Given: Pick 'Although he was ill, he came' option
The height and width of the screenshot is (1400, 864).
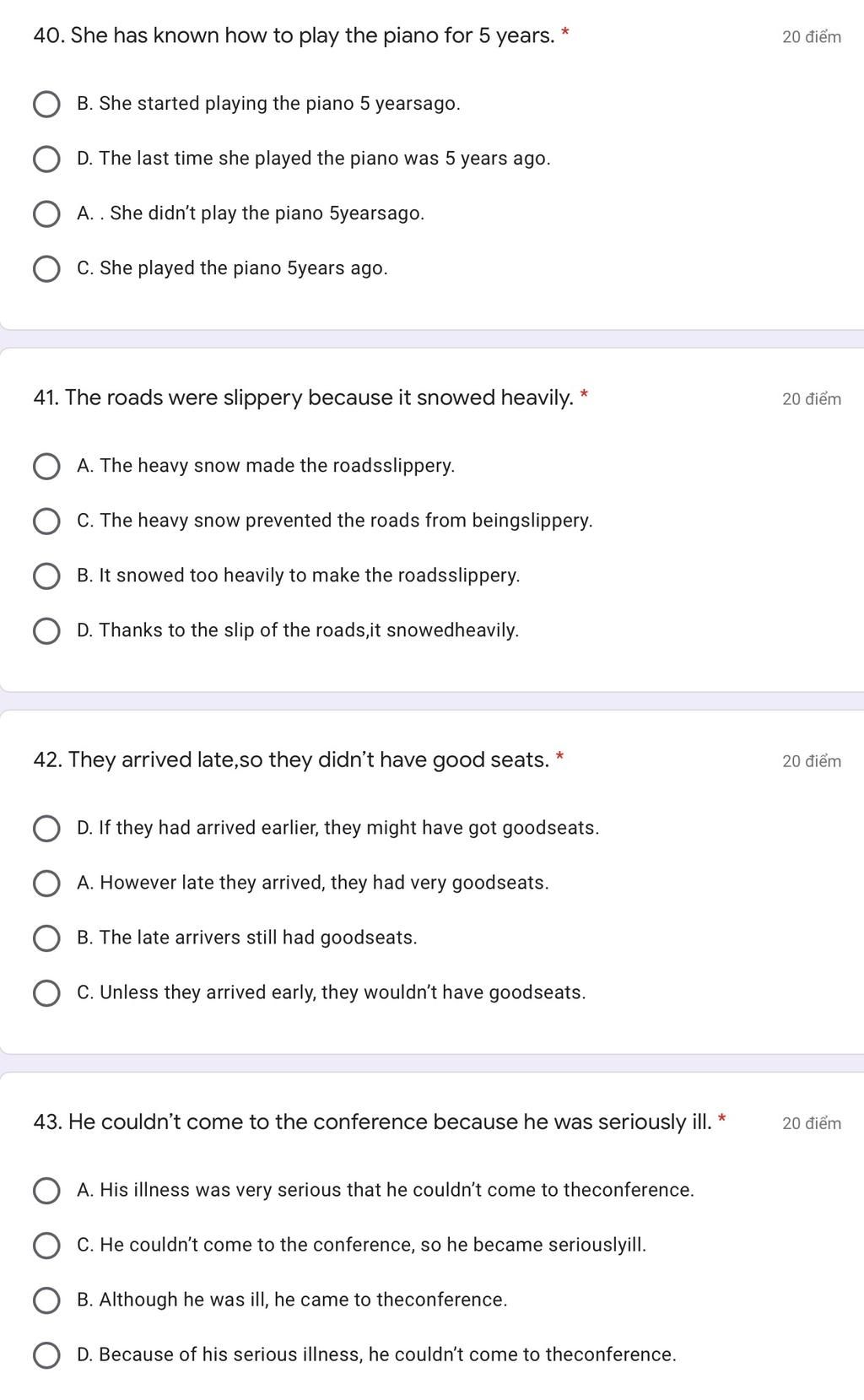Looking at the screenshot, I should coord(46,1300).
